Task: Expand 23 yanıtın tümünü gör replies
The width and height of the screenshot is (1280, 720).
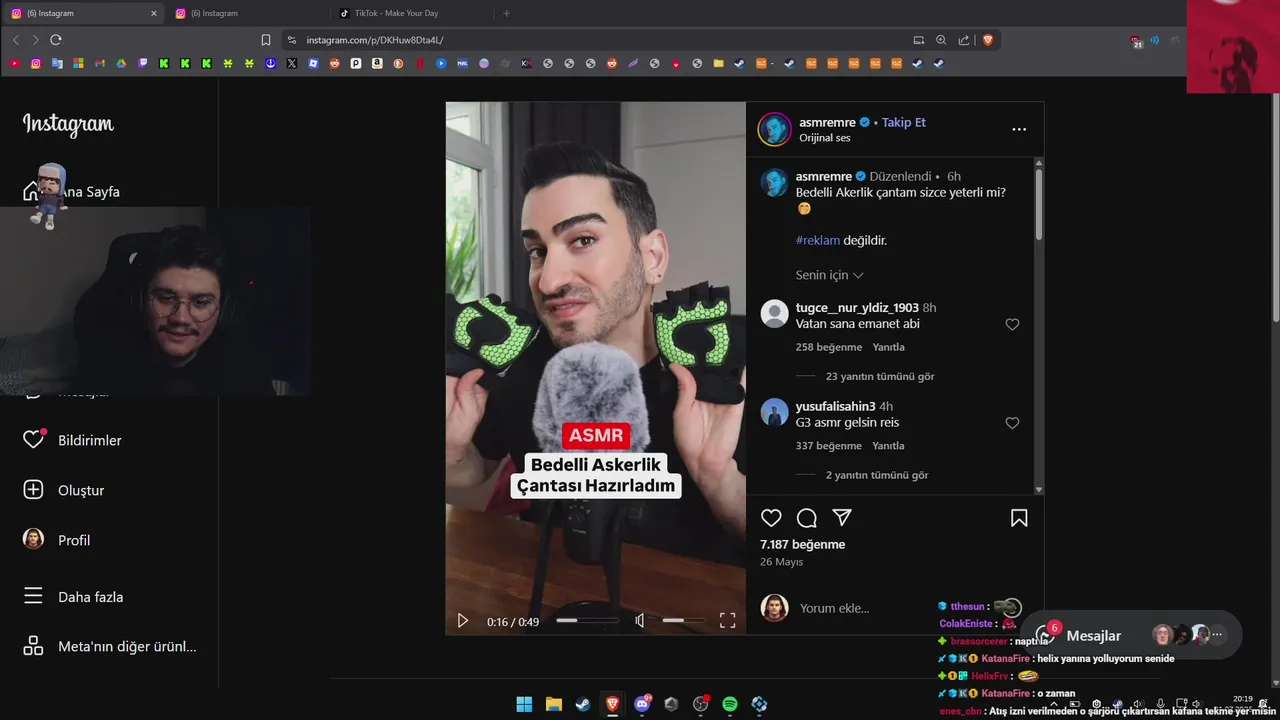Action: (880, 377)
